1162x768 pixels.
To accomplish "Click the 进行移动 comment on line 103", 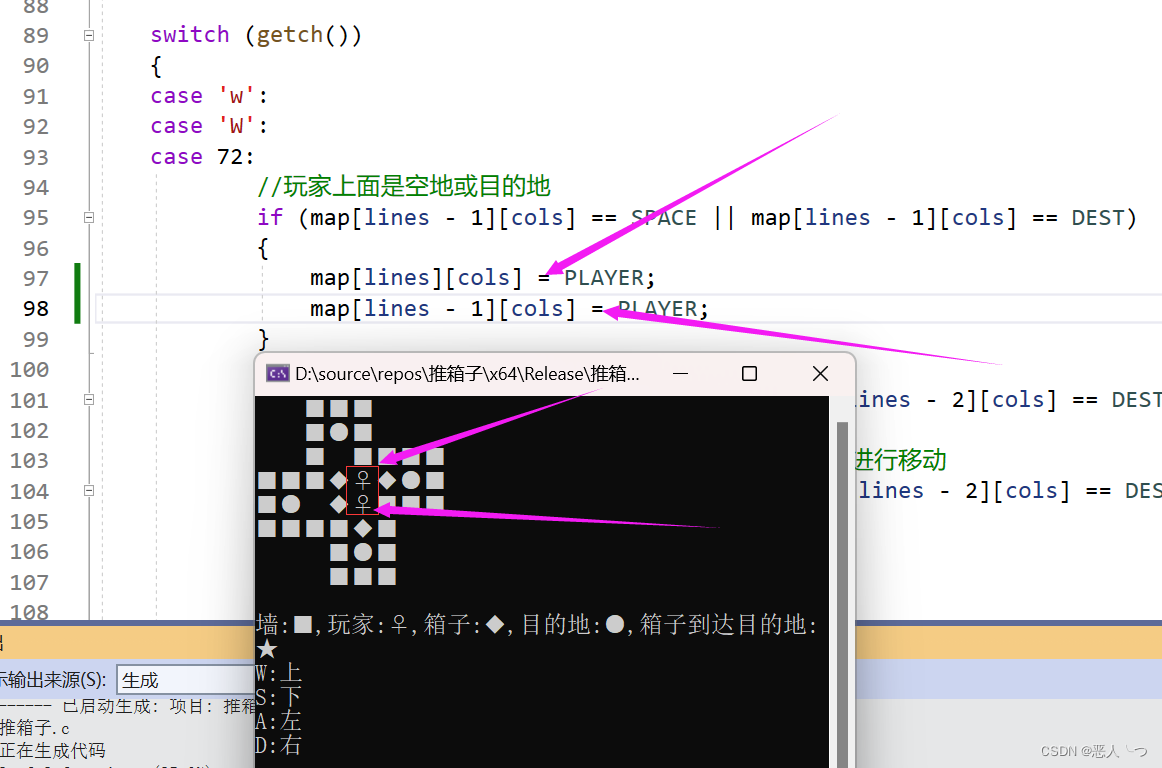I will 900,460.
